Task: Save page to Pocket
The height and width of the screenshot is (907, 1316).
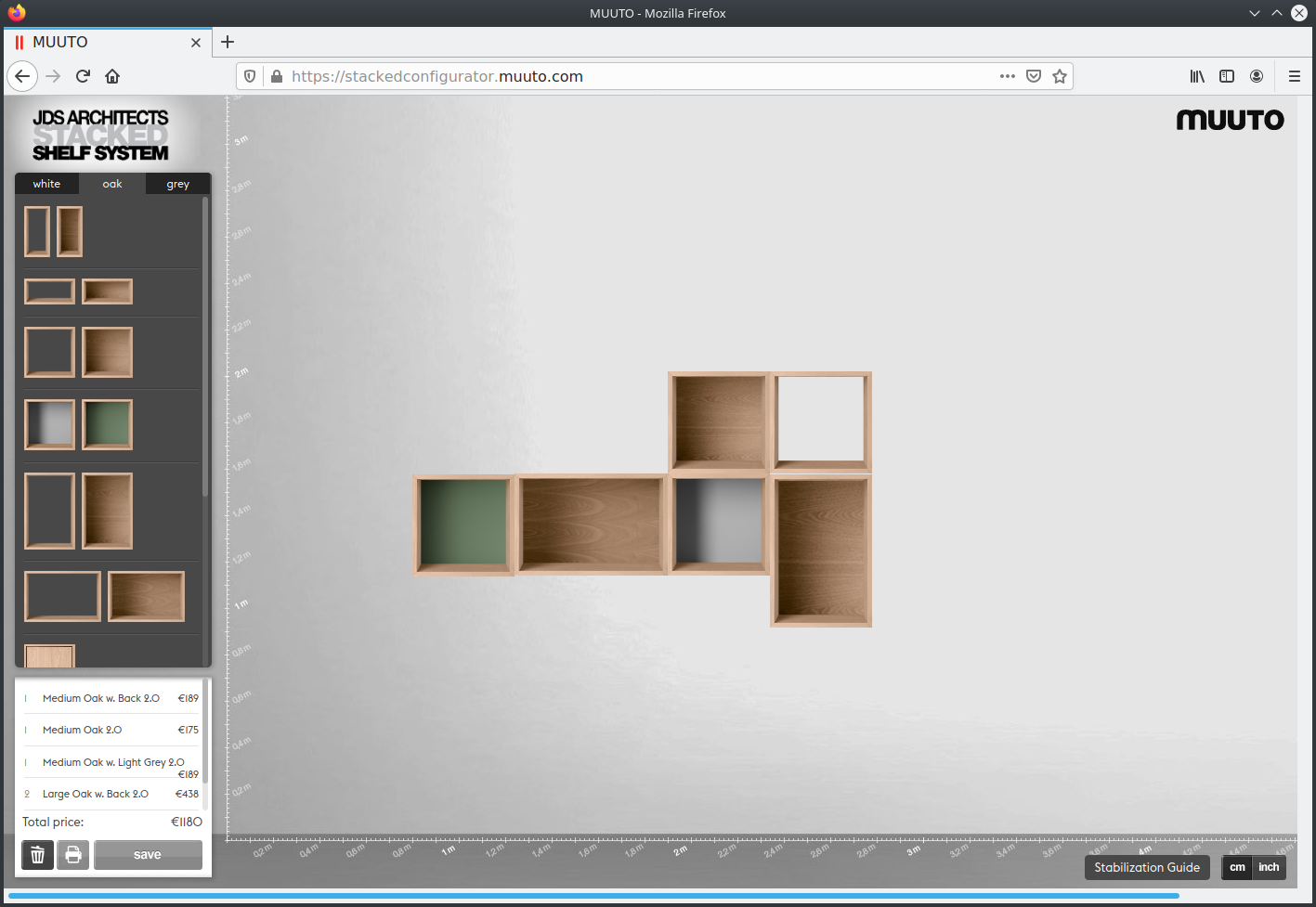Action: click(x=1034, y=76)
